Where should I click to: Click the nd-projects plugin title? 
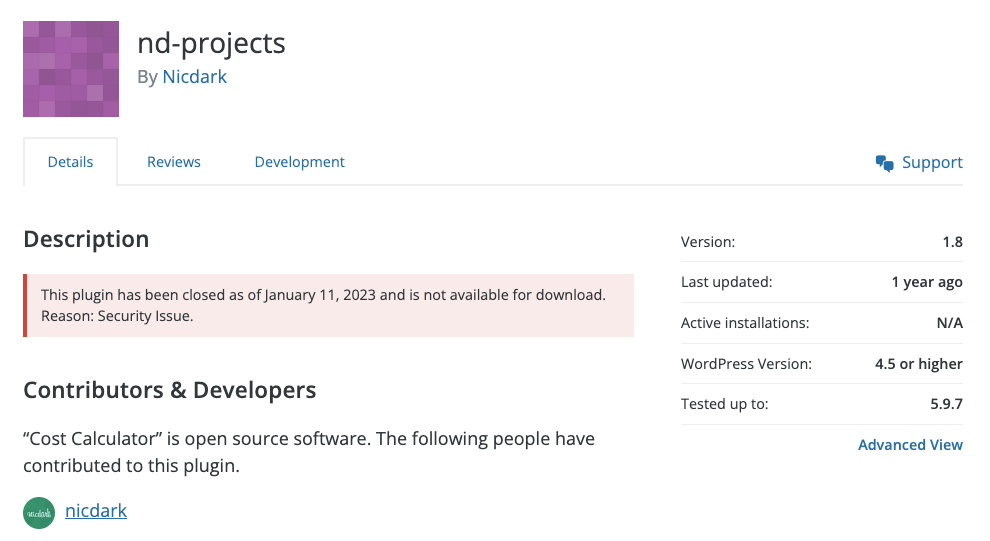[x=211, y=43]
